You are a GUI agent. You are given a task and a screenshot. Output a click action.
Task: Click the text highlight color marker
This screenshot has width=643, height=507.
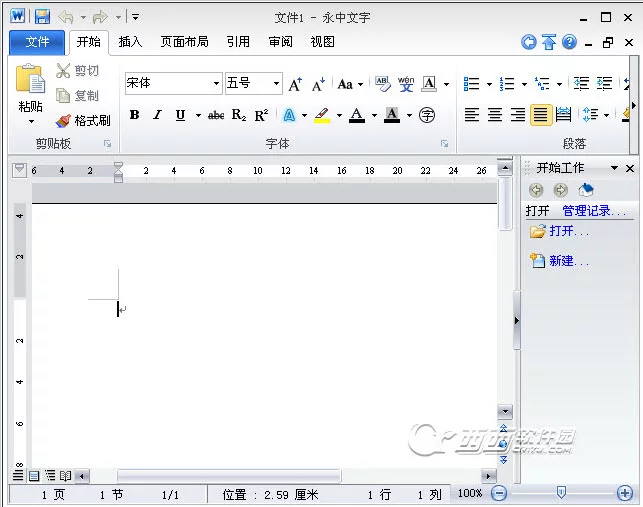(322, 115)
